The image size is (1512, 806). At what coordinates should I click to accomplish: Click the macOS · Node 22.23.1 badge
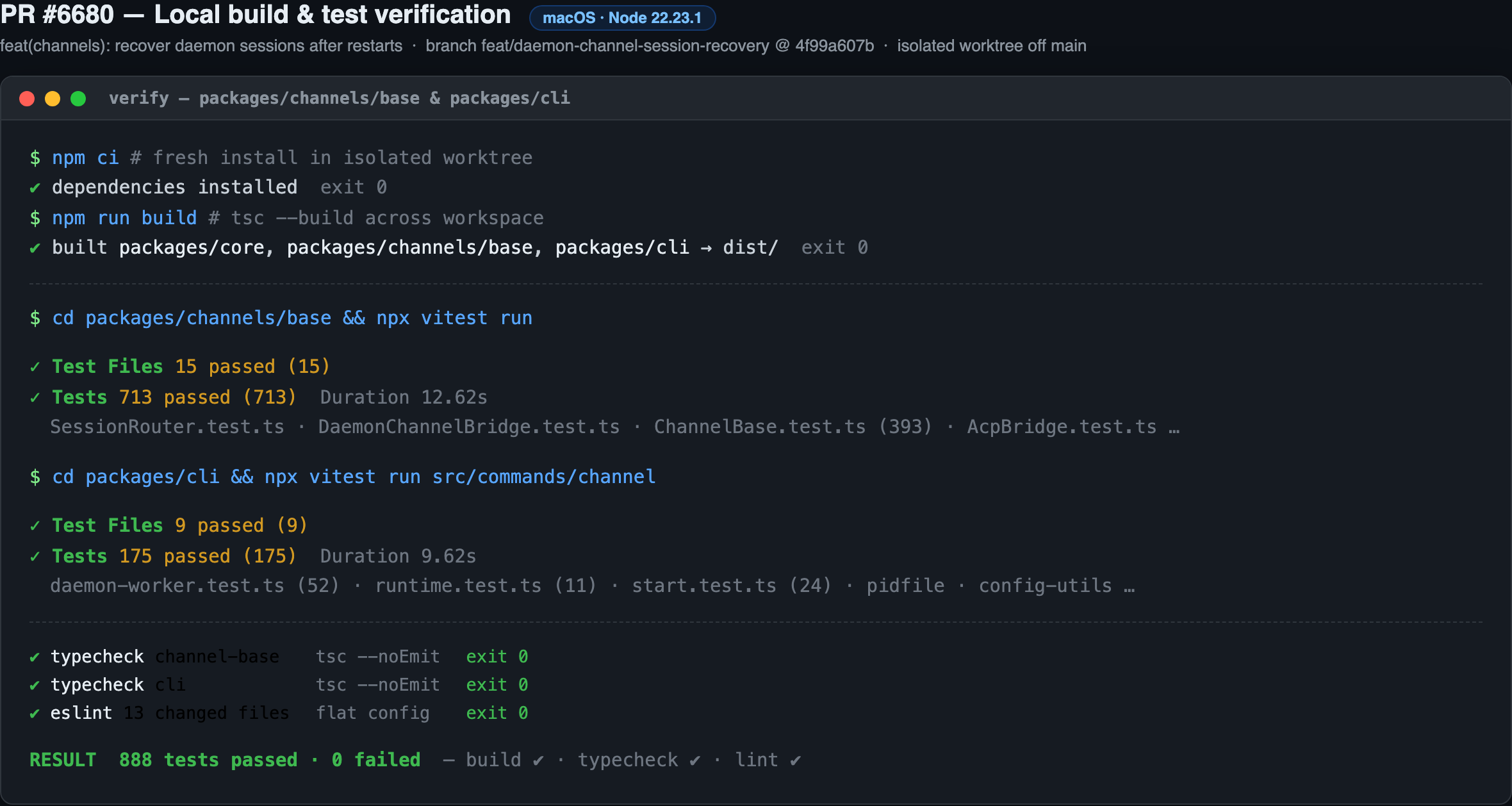coord(622,17)
